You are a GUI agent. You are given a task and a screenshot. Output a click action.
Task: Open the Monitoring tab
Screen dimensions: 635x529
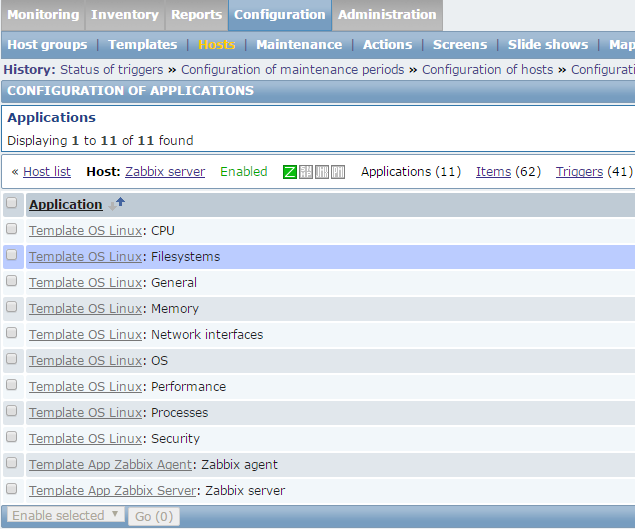pyautogui.click(x=43, y=15)
